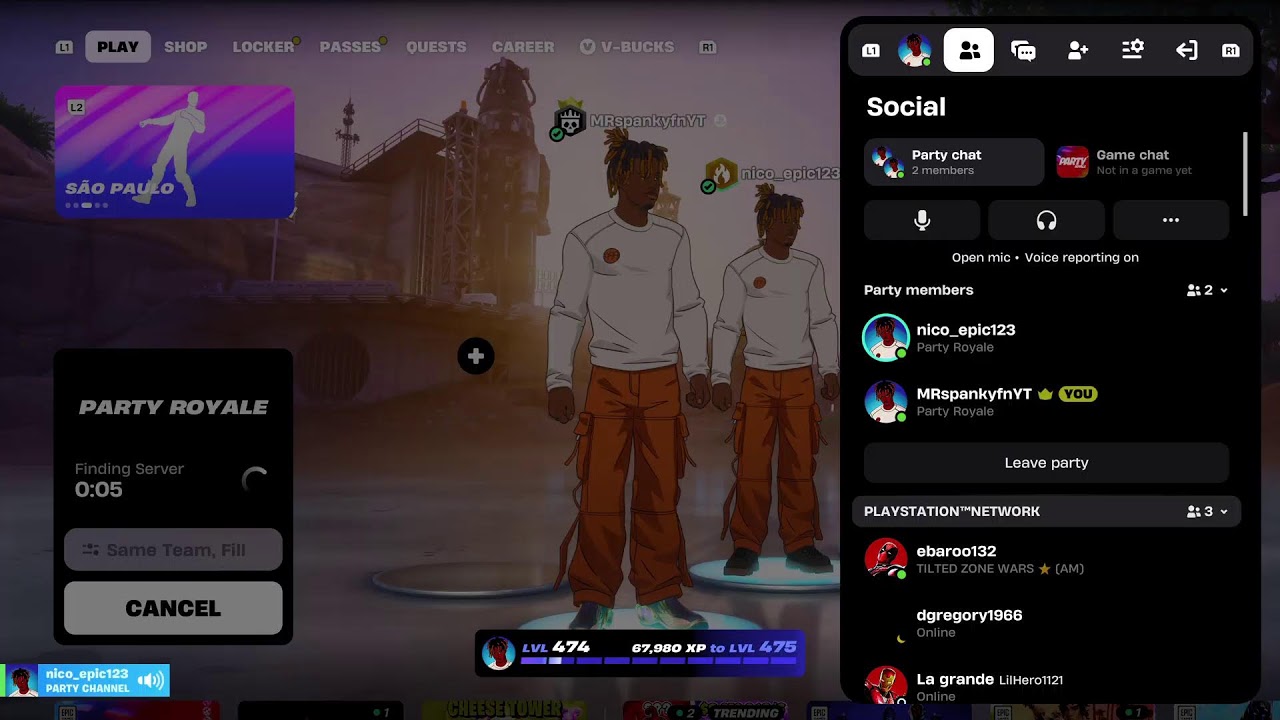Viewport: 1280px width, 720px height.
Task: Select MRspankyfnYT in party members
Action: click(1046, 402)
